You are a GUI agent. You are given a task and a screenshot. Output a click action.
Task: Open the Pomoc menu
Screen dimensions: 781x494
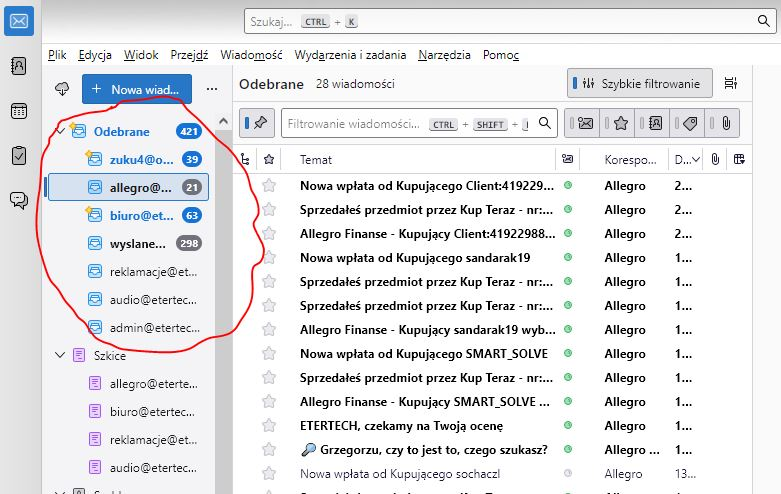coord(501,55)
